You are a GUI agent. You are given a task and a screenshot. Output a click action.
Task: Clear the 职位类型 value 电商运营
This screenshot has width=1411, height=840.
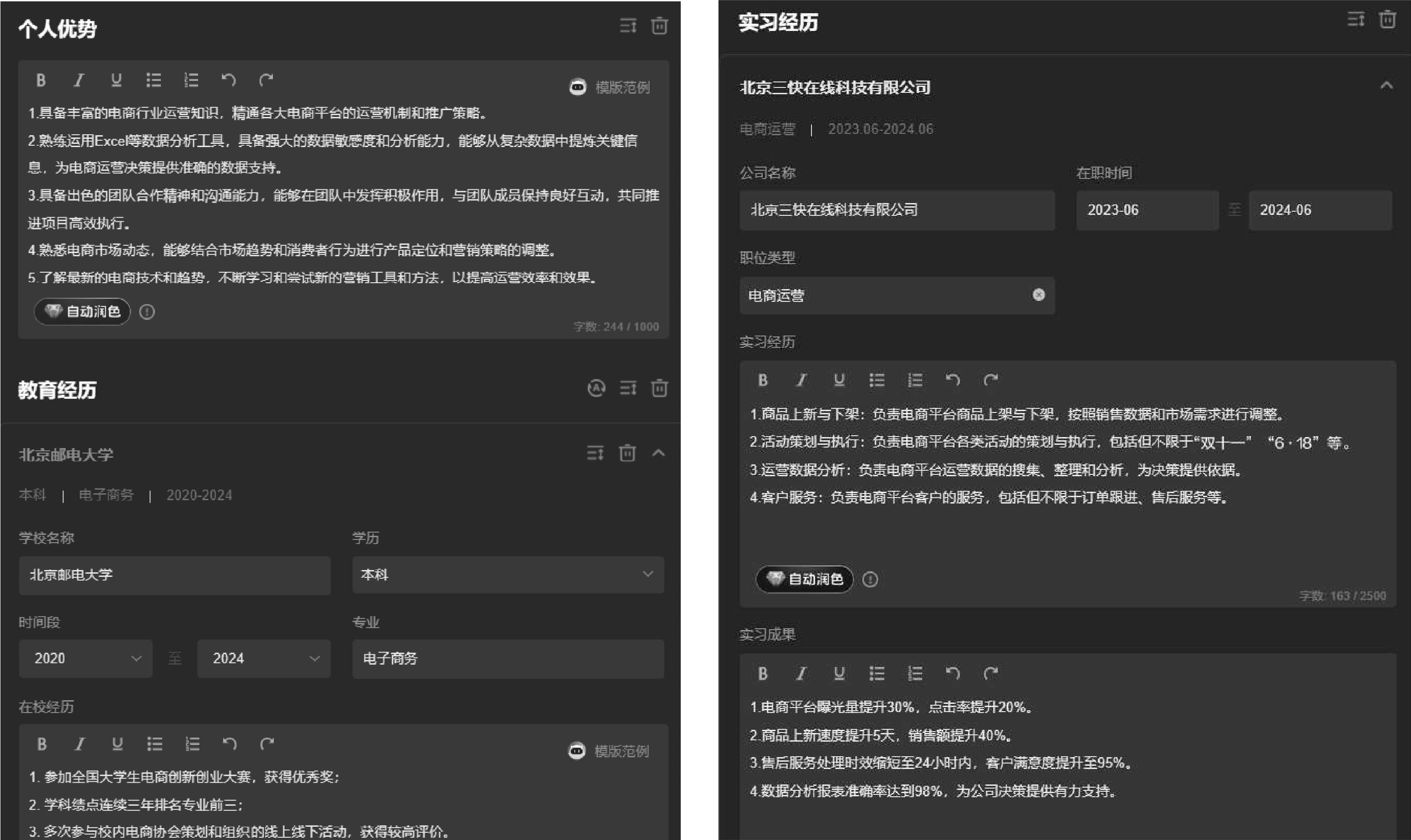(1039, 295)
